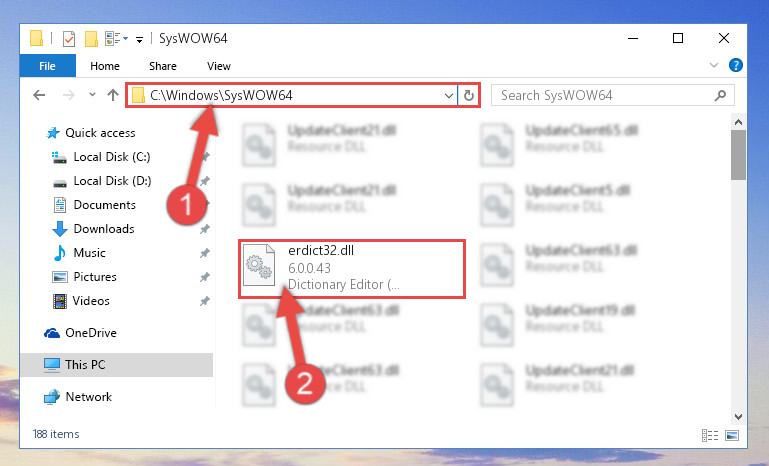Expand the ribbon with chevron
The height and width of the screenshot is (466, 769).
coord(714,65)
